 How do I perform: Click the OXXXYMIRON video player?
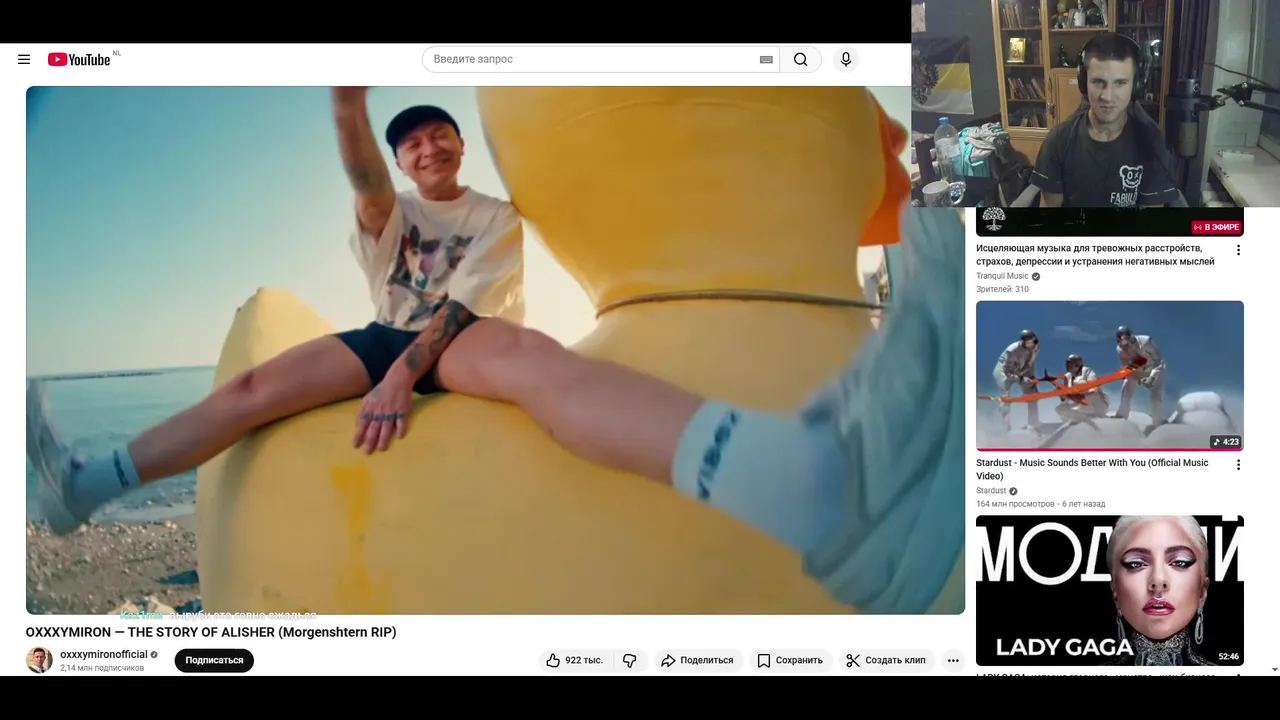[495, 350]
